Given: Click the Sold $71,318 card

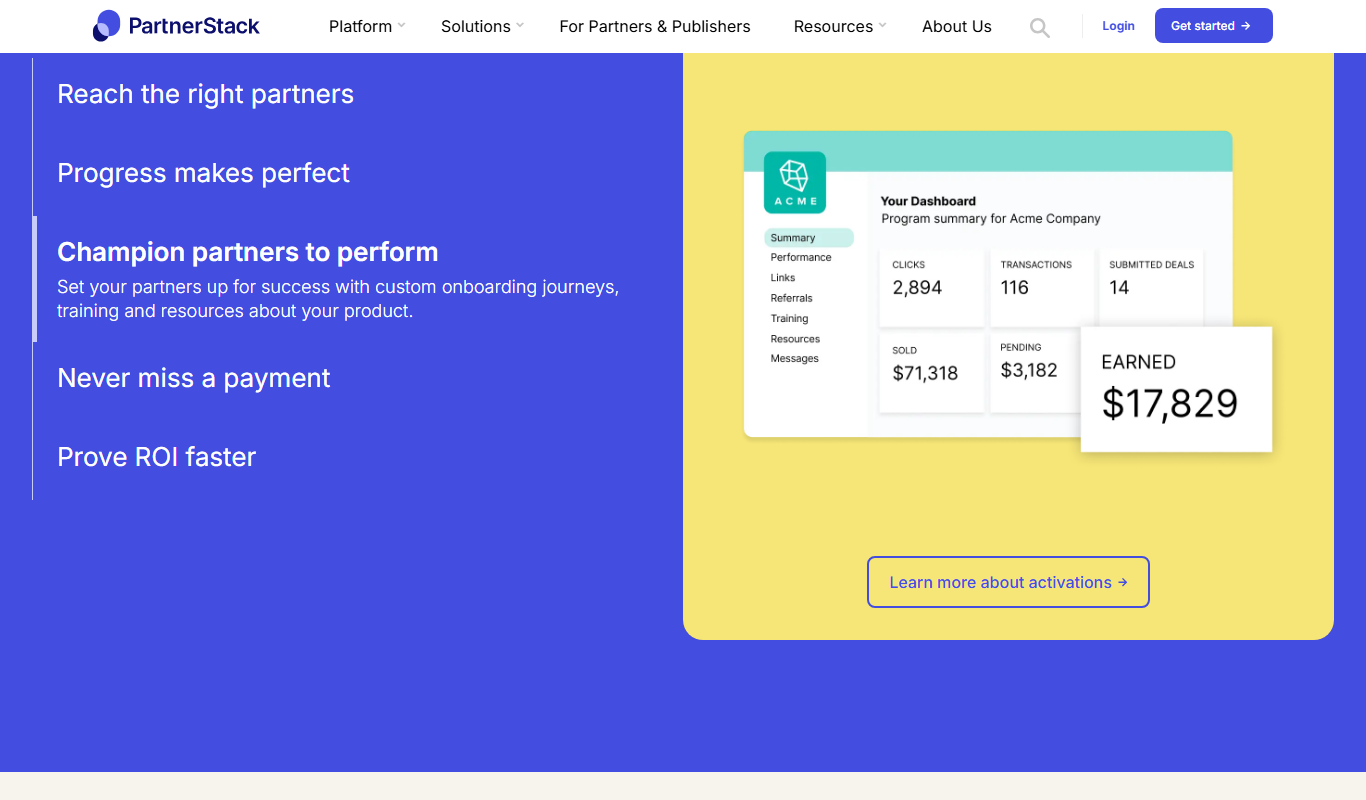Looking at the screenshot, I should pos(932,373).
